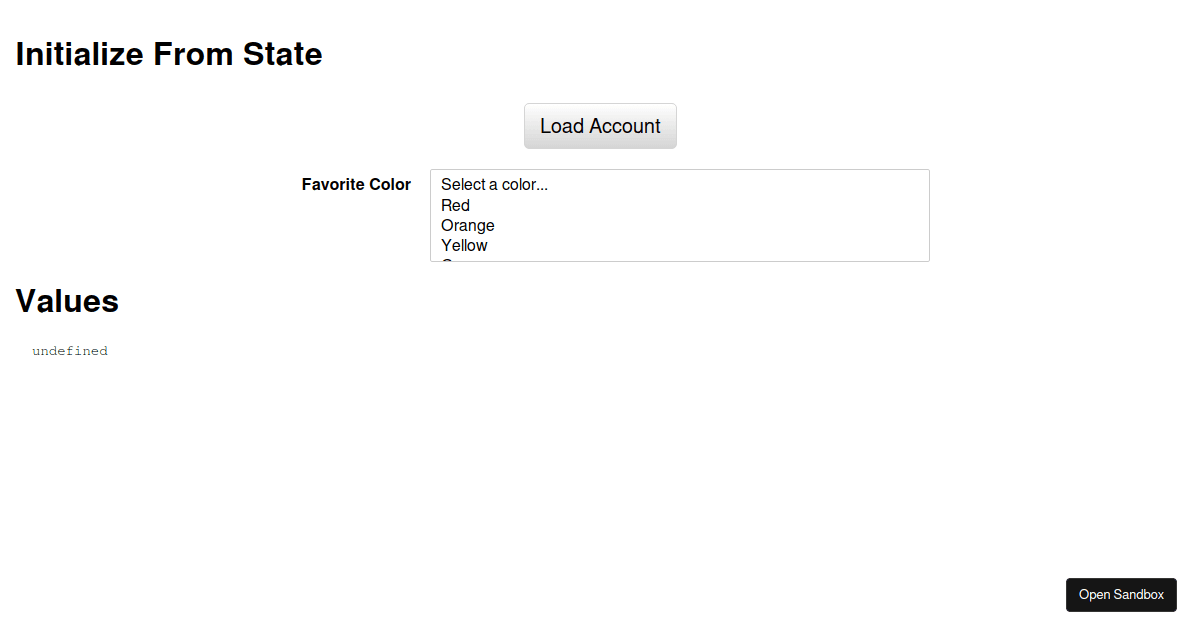
Task: Click the undefined values text
Action: [70, 350]
